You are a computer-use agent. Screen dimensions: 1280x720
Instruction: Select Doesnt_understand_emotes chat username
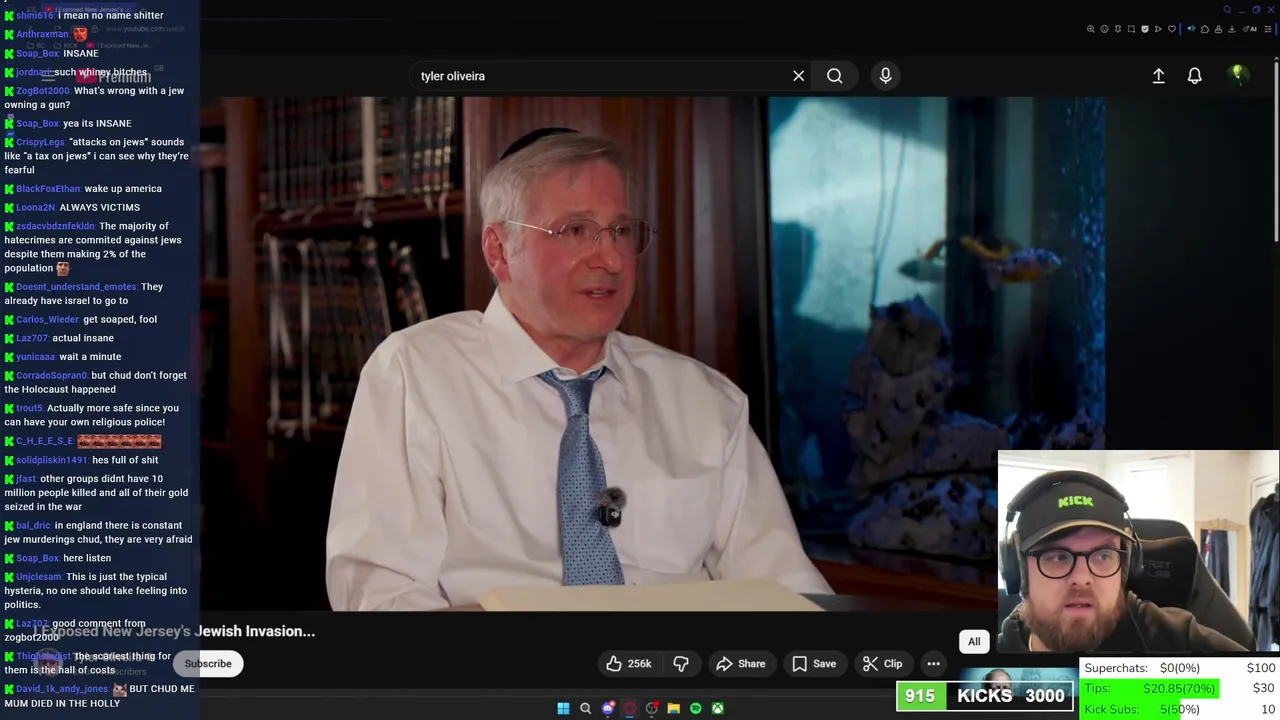[x=76, y=287]
